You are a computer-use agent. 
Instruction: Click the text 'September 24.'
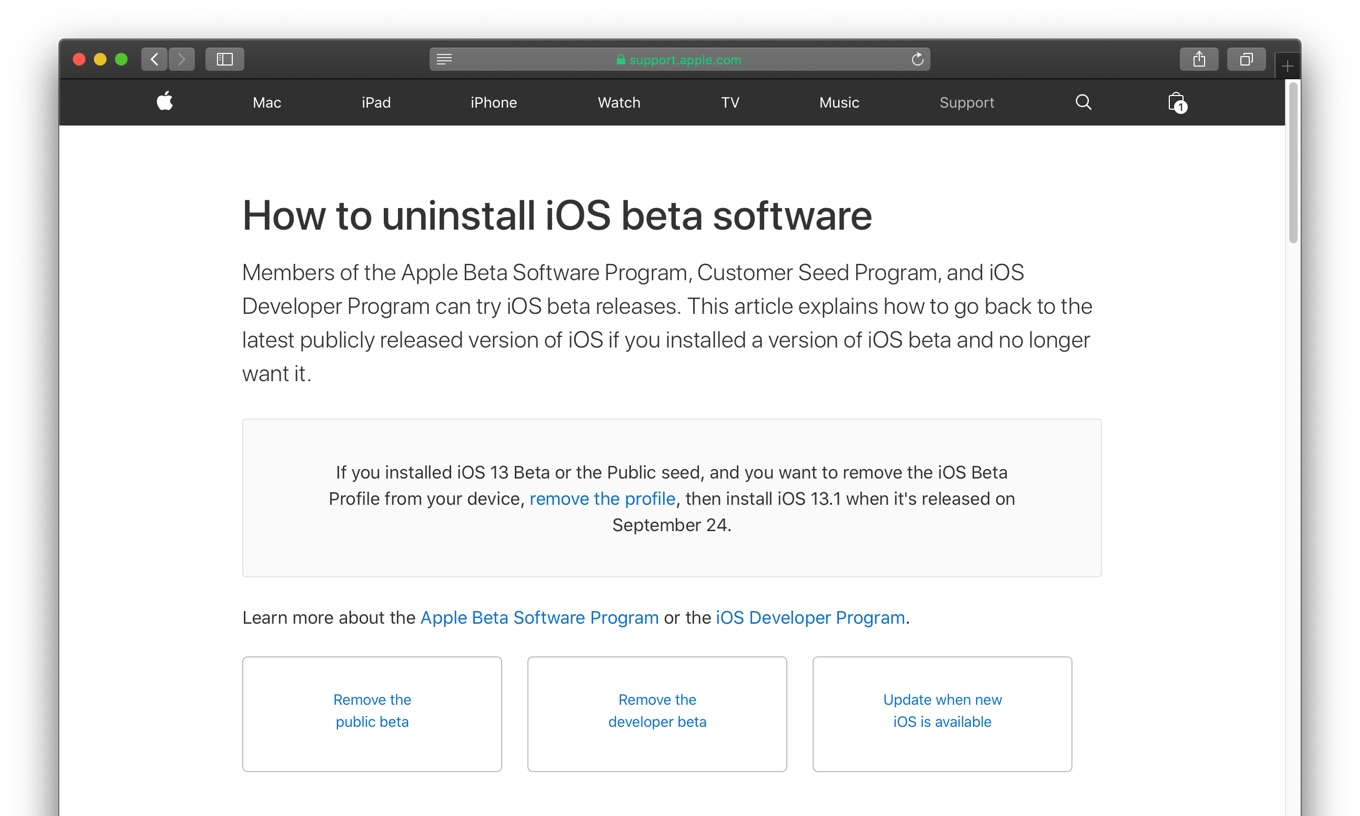672,525
